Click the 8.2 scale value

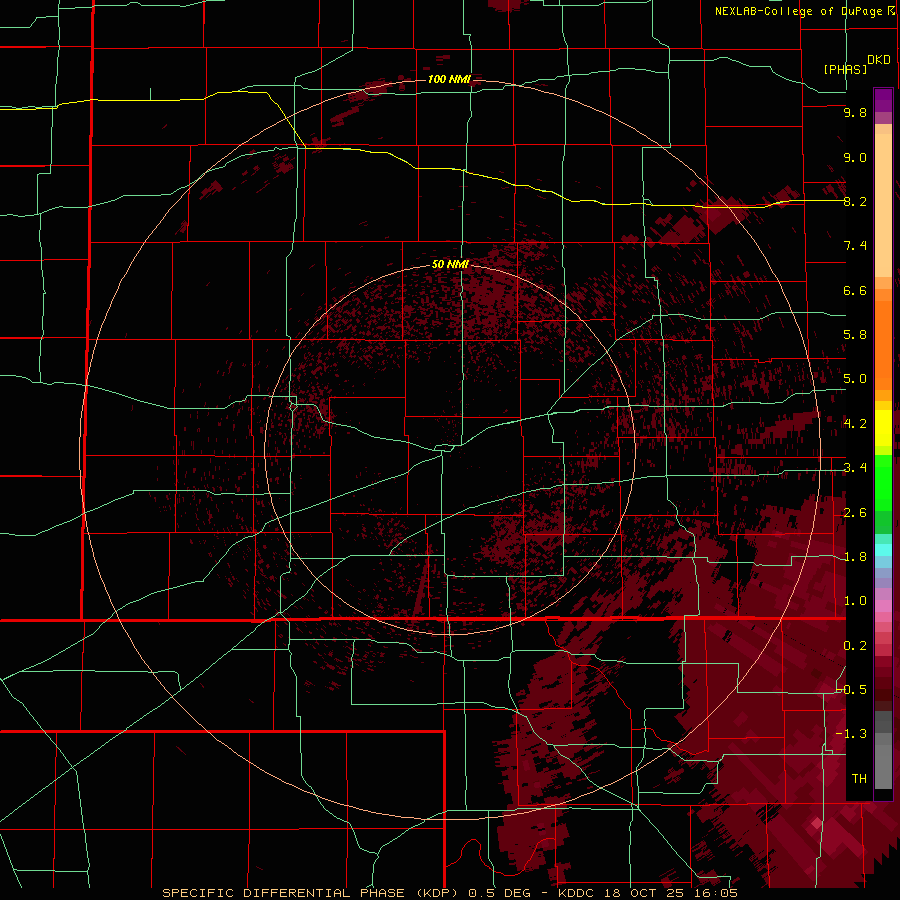[x=855, y=201]
